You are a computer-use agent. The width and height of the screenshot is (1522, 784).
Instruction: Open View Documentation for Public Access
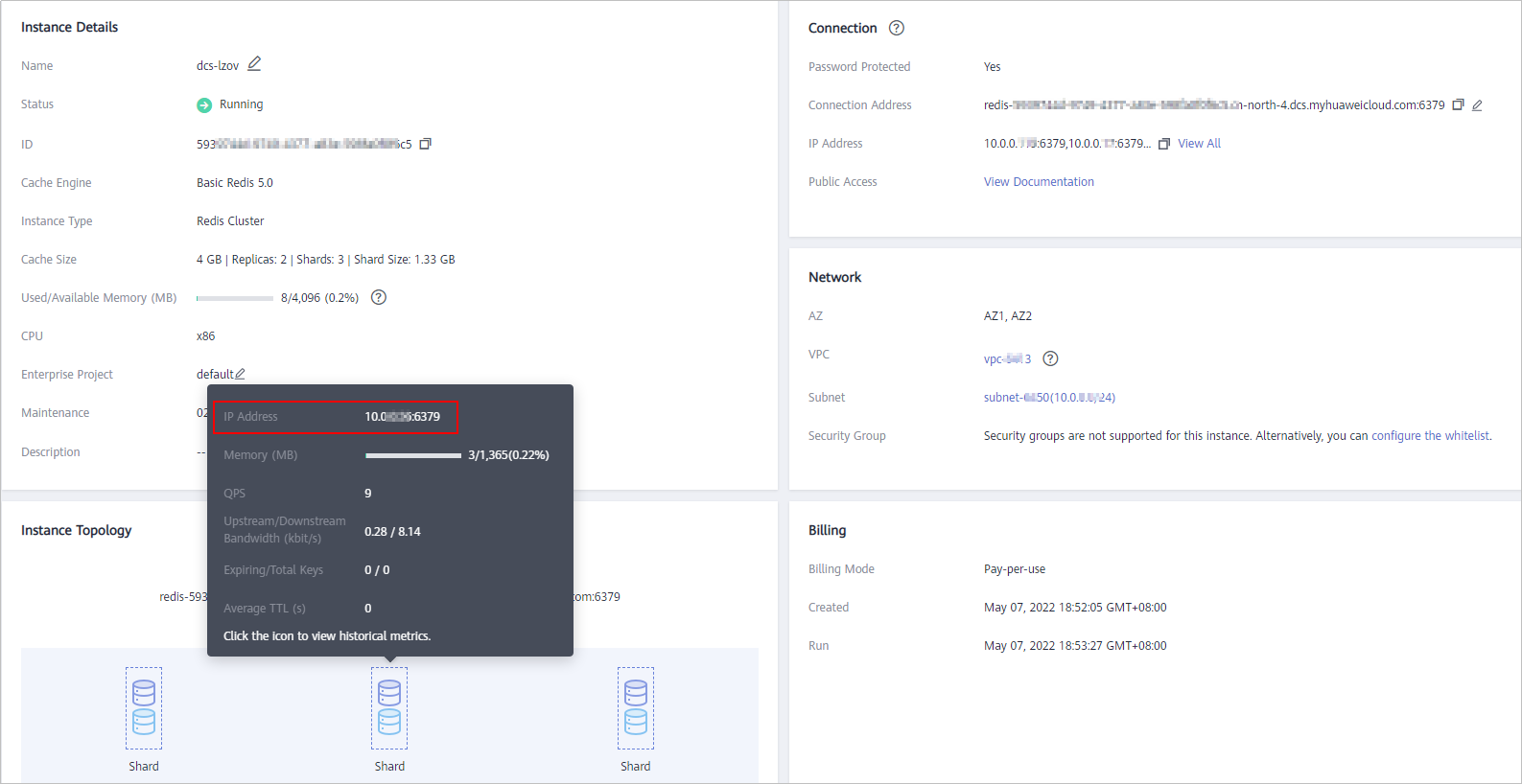click(x=1039, y=182)
